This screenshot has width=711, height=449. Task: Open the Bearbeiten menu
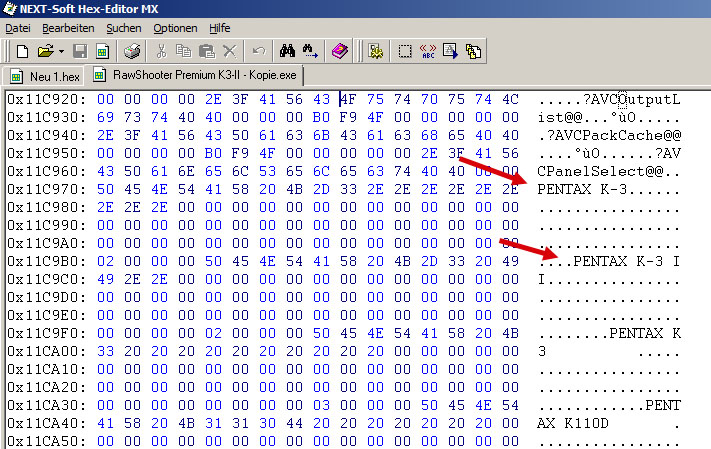(x=68, y=28)
